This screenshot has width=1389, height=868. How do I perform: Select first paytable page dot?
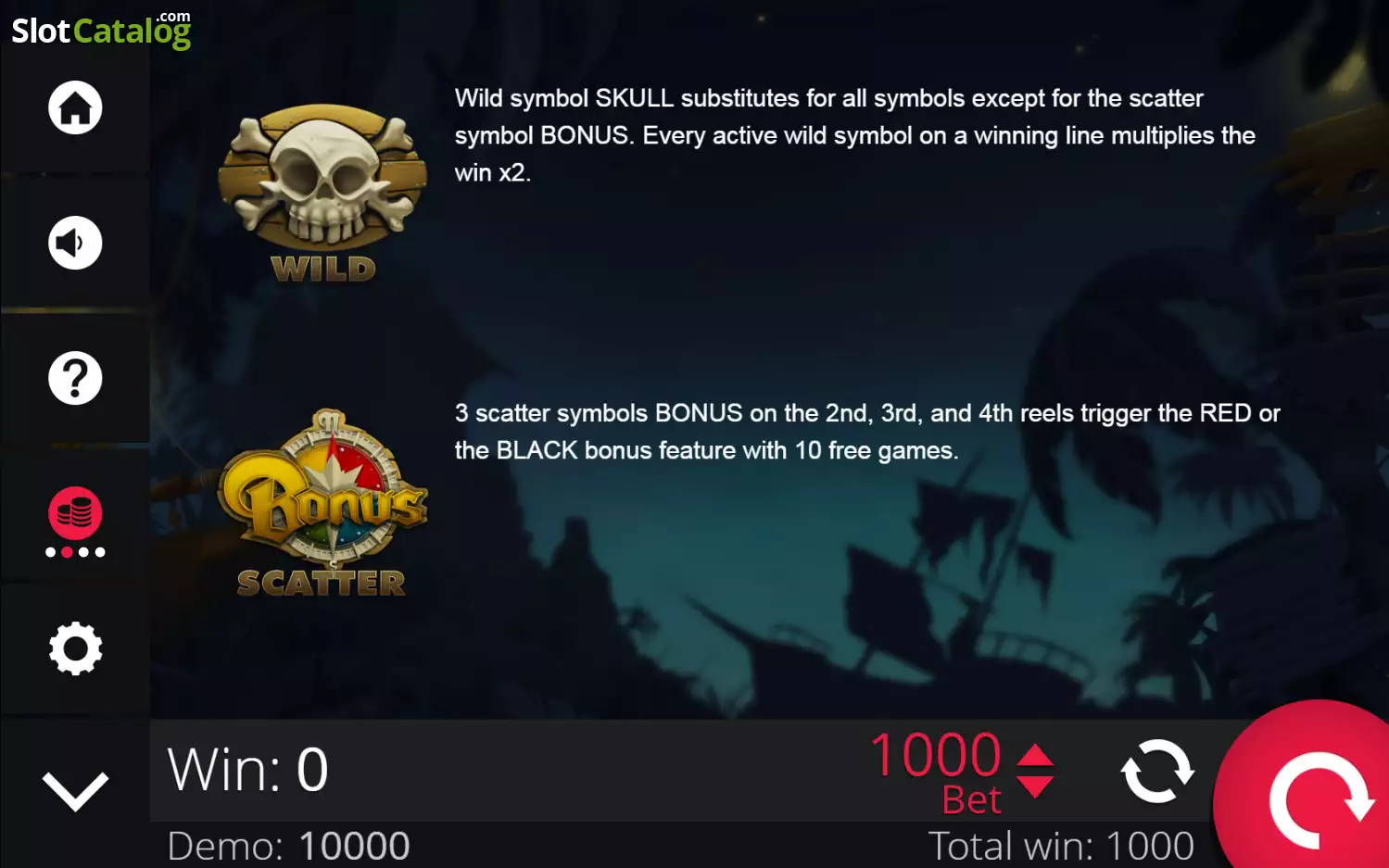coord(51,552)
